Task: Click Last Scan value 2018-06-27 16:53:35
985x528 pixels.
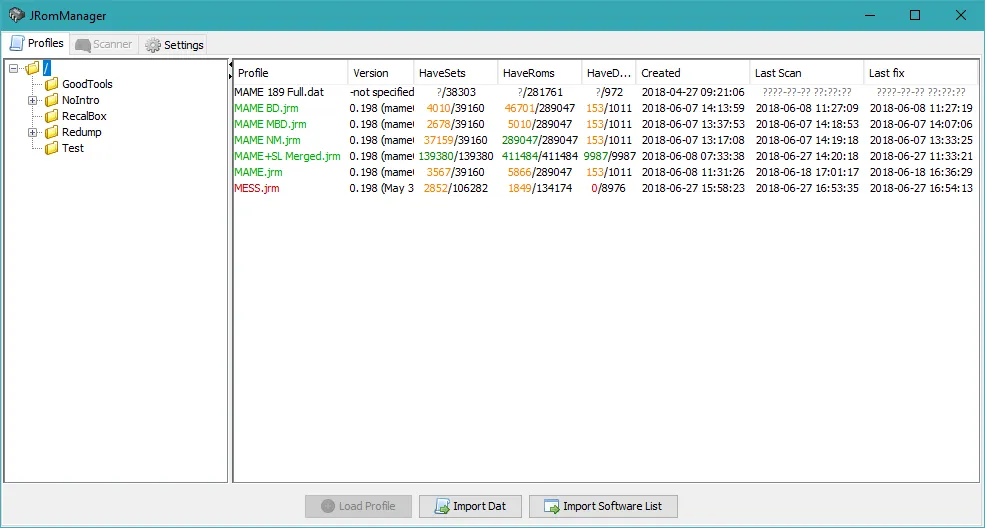Action: click(807, 188)
